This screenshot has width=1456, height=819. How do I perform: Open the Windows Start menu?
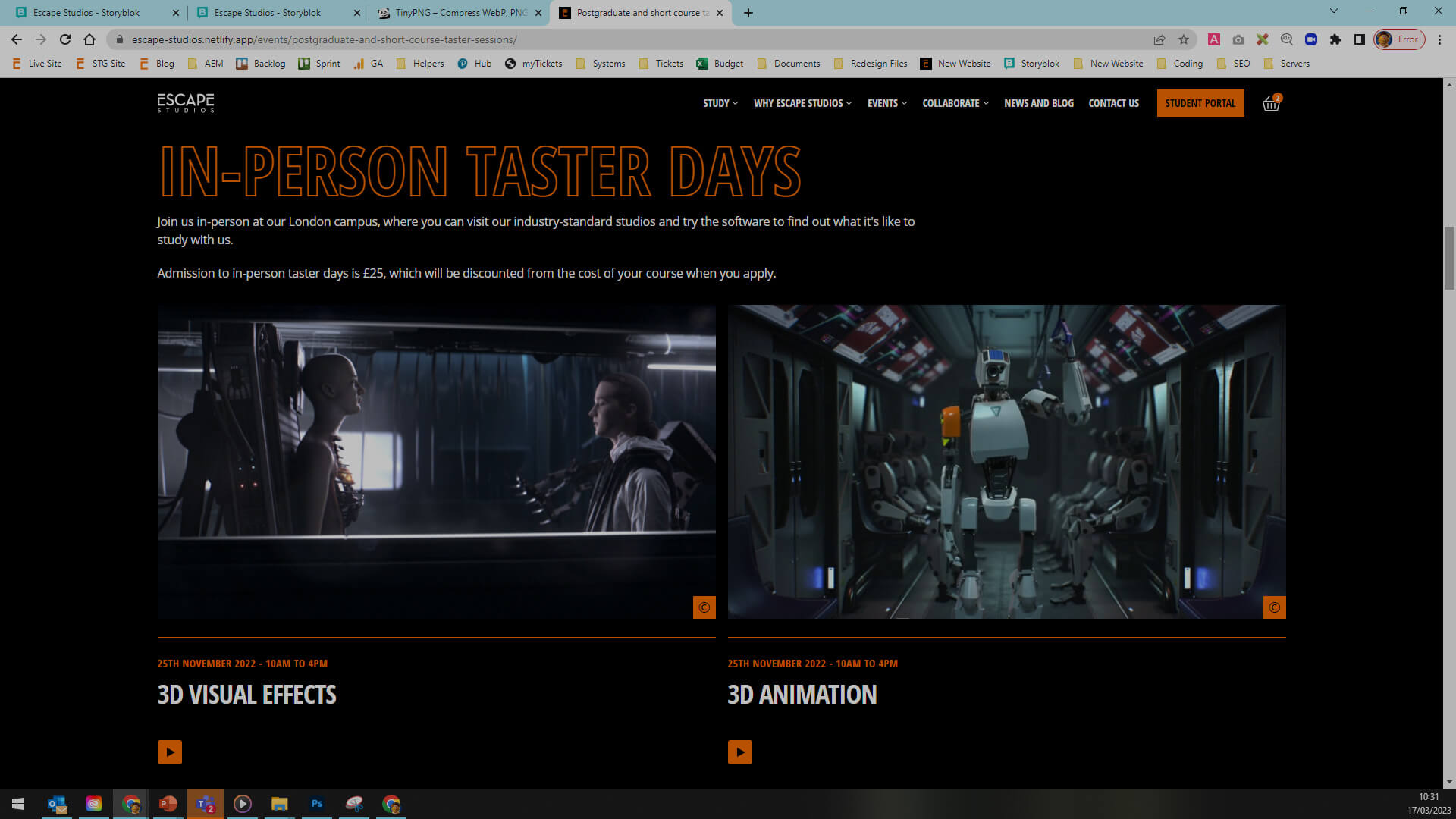coord(18,804)
